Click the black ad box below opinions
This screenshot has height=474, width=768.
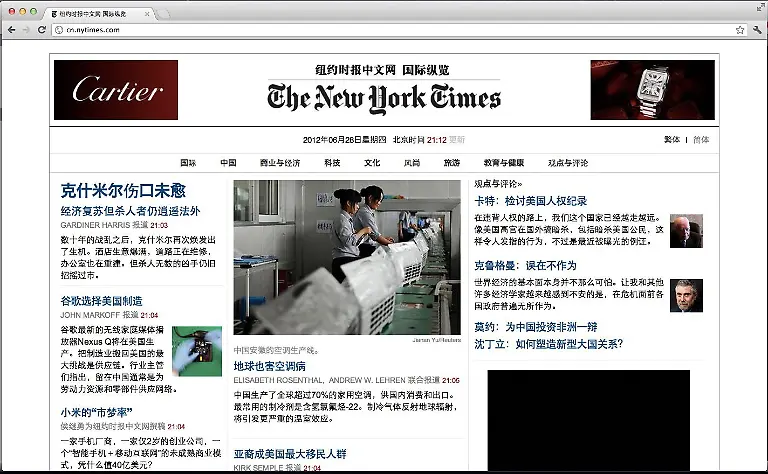click(588, 420)
